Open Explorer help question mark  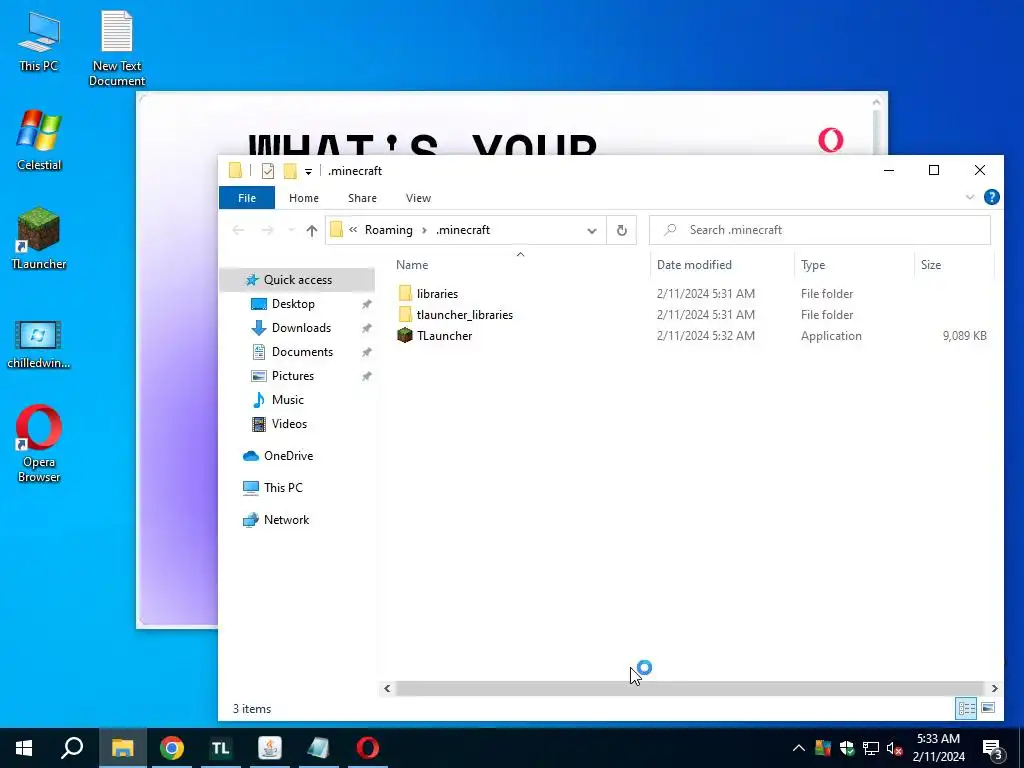991,197
